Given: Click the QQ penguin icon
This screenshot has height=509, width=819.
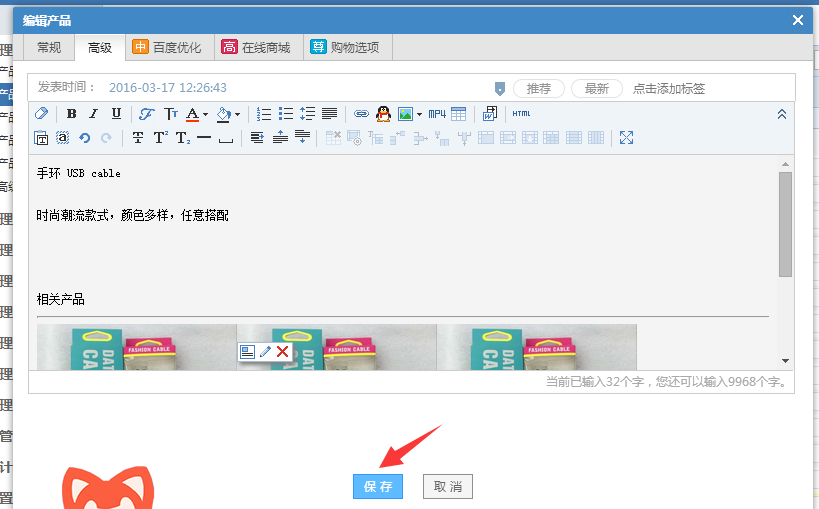Looking at the screenshot, I should tap(383, 114).
